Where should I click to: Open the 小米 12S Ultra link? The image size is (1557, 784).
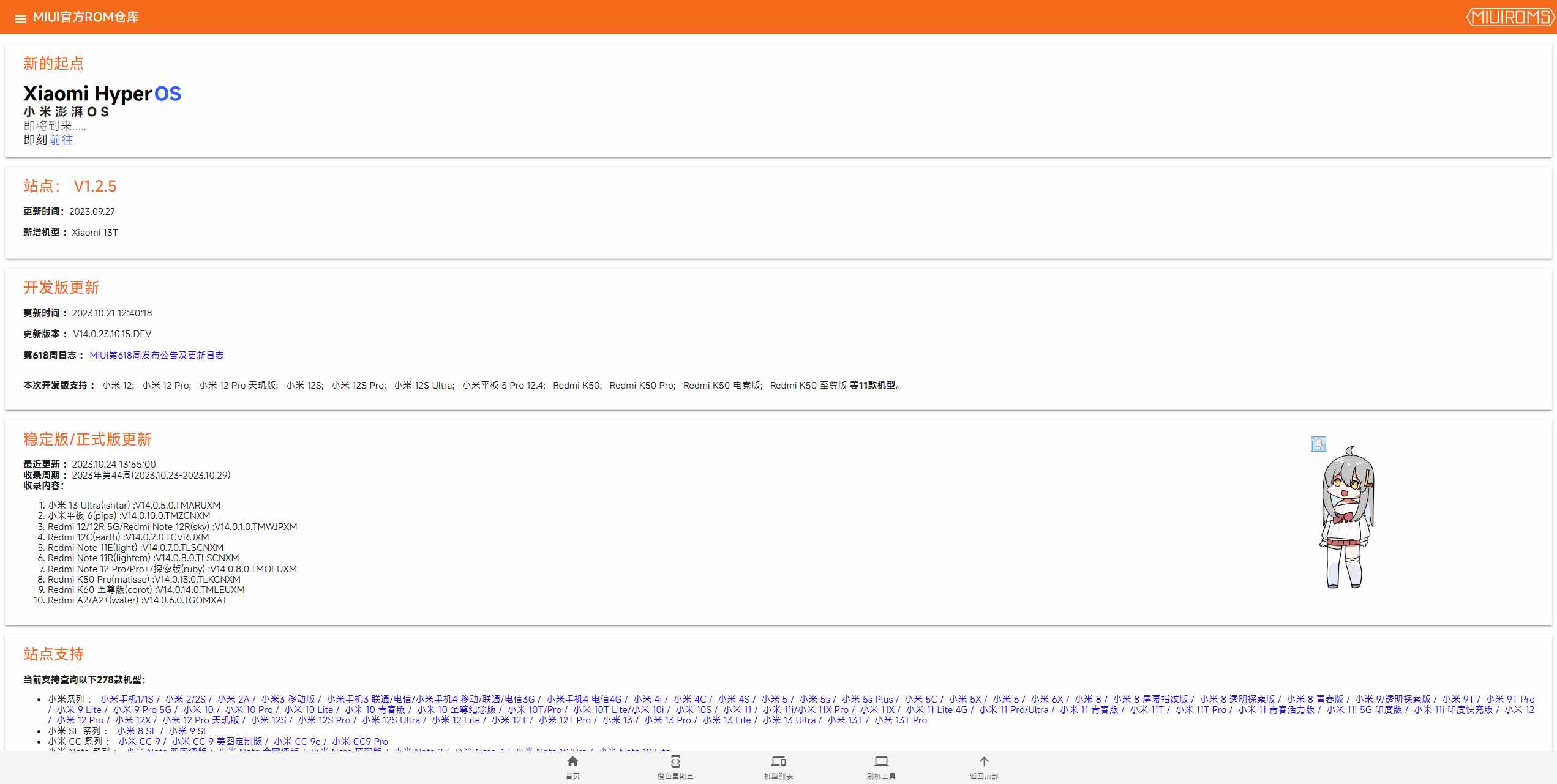(391, 720)
